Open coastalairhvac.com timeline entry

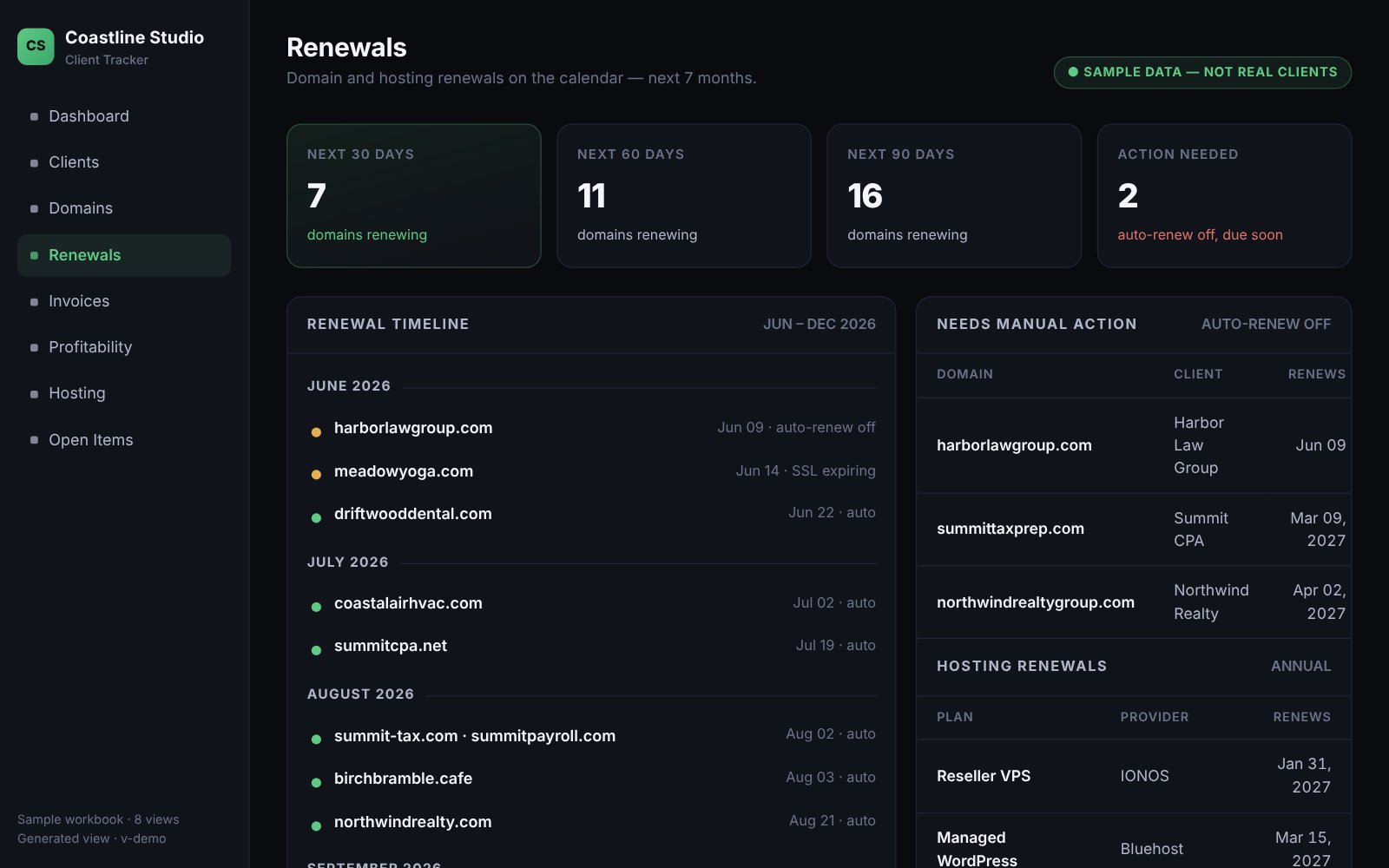point(408,603)
